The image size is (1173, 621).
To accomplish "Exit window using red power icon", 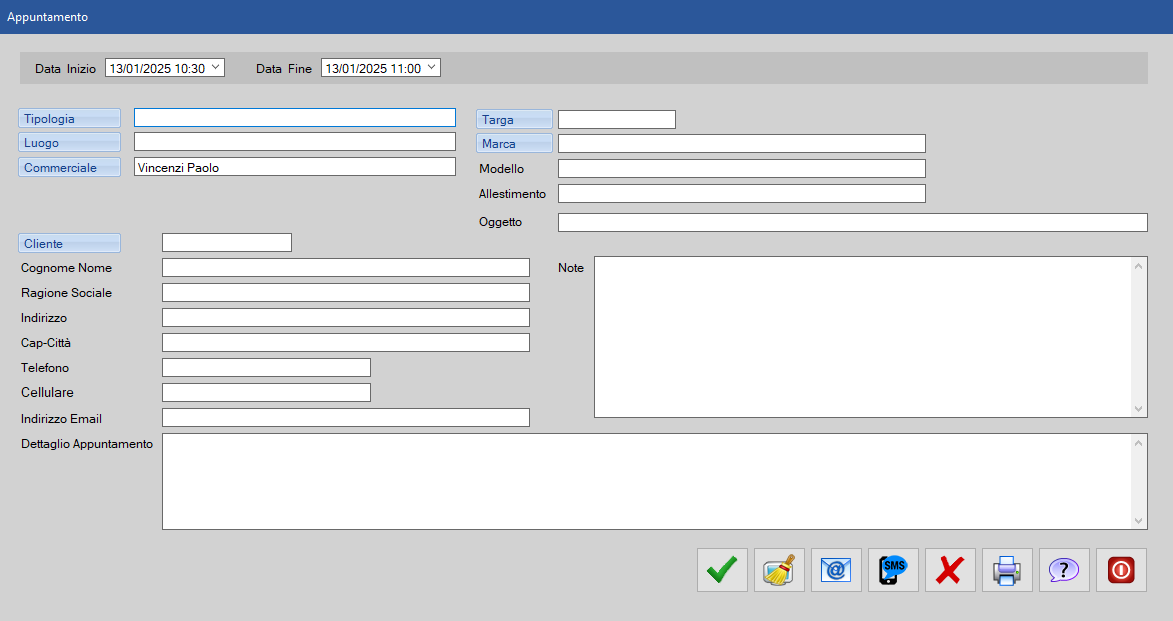I will tap(1121, 570).
